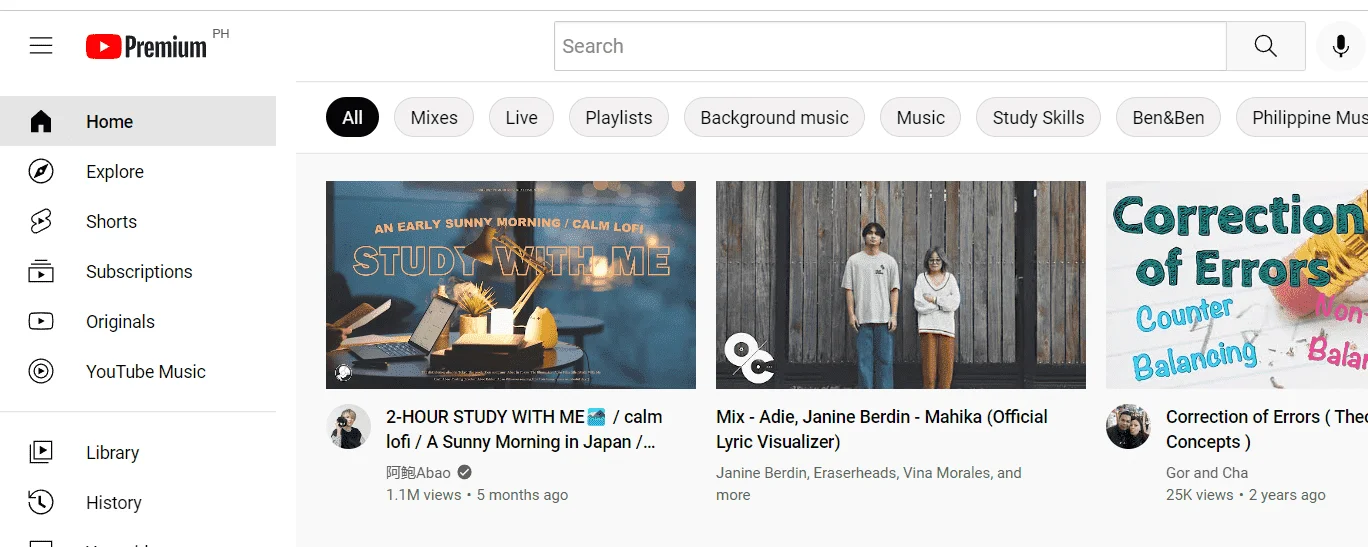This screenshot has height=547, width=1368.
Task: Open Originals in sidebar
Action: [138, 322]
